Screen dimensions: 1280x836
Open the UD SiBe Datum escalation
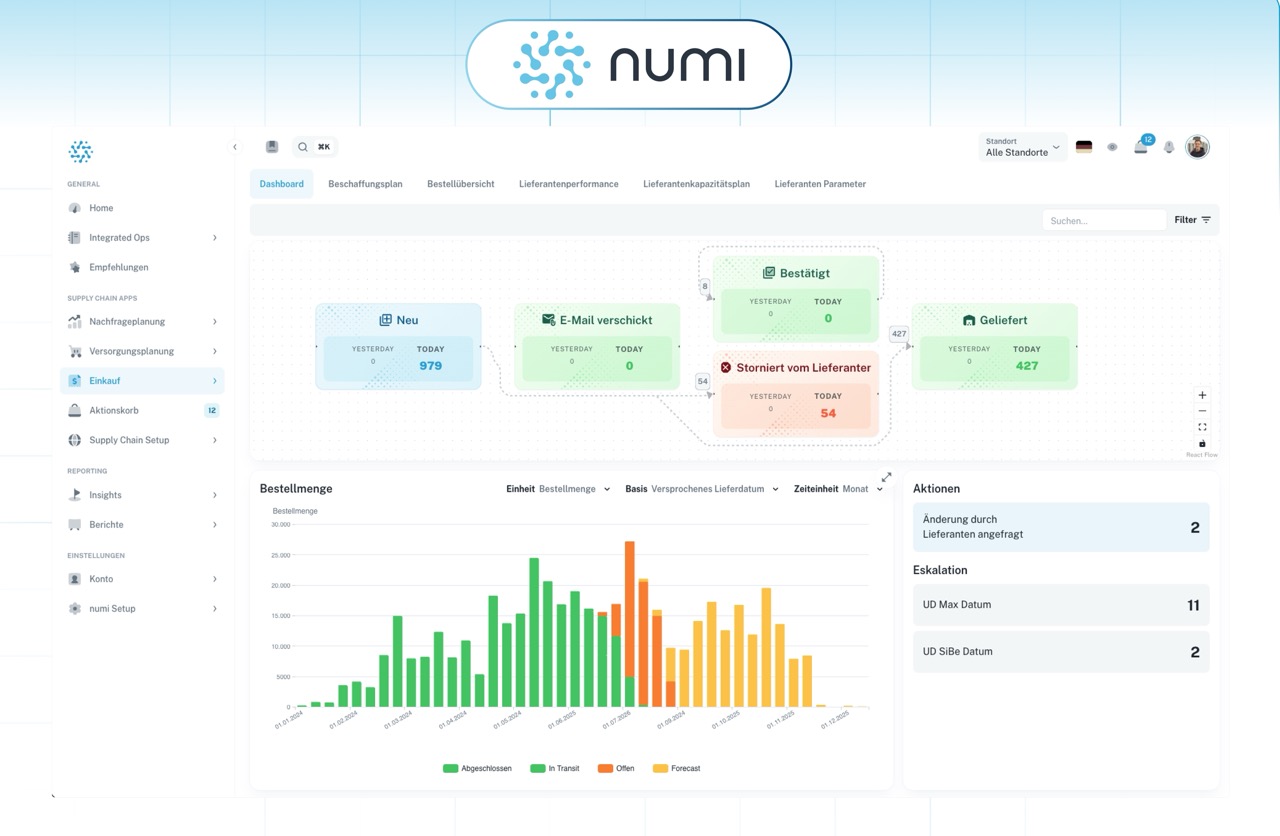[1061, 652]
